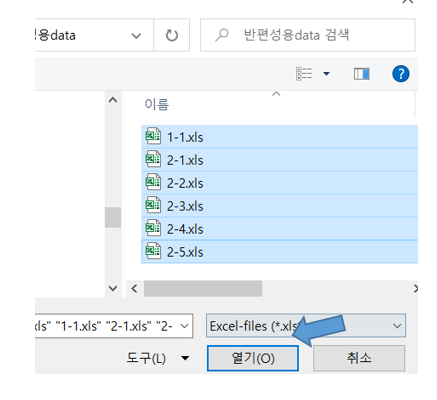Sort files by 이름 column header

point(157,104)
